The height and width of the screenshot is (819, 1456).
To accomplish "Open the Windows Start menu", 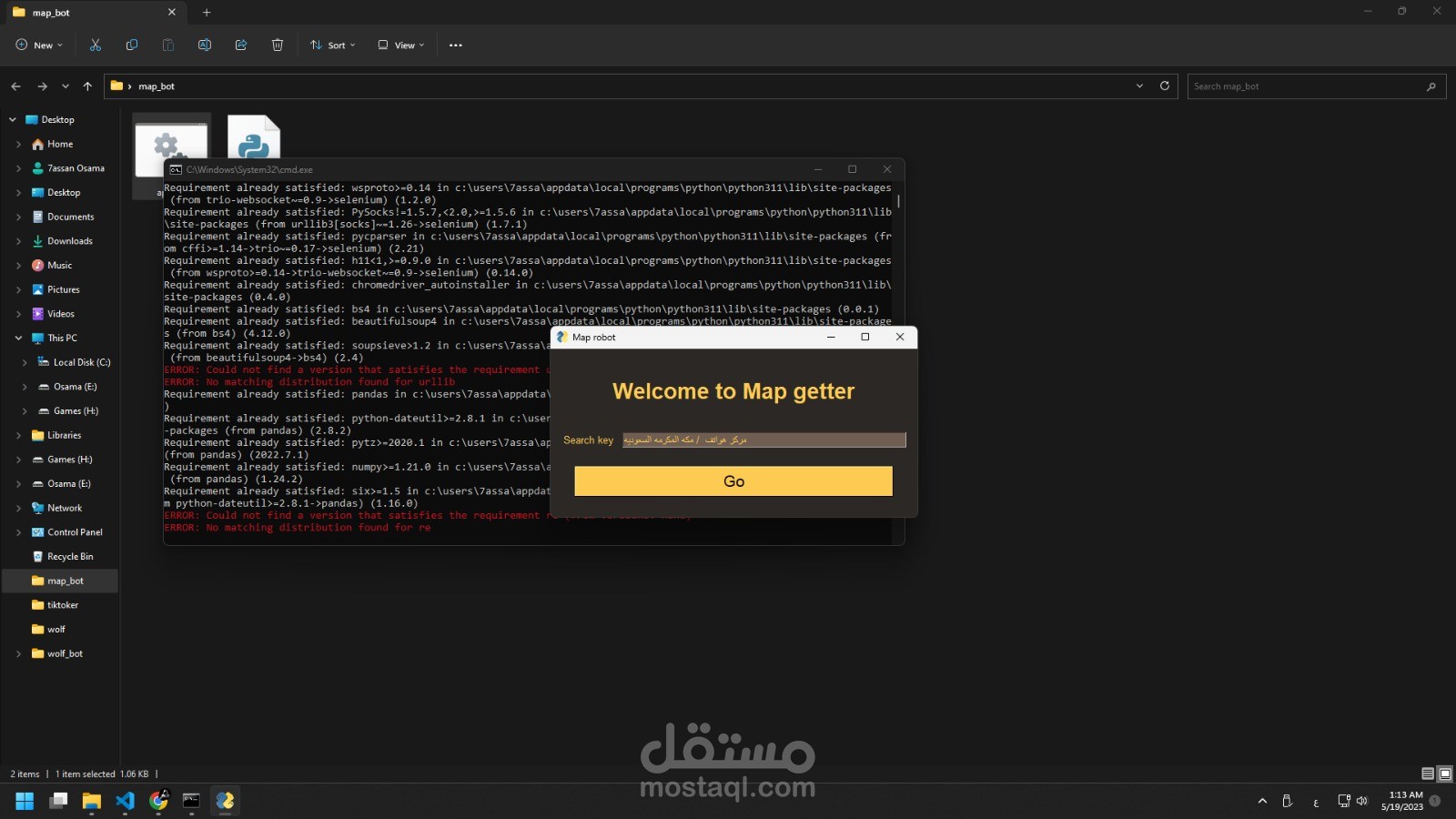I will (x=25, y=801).
